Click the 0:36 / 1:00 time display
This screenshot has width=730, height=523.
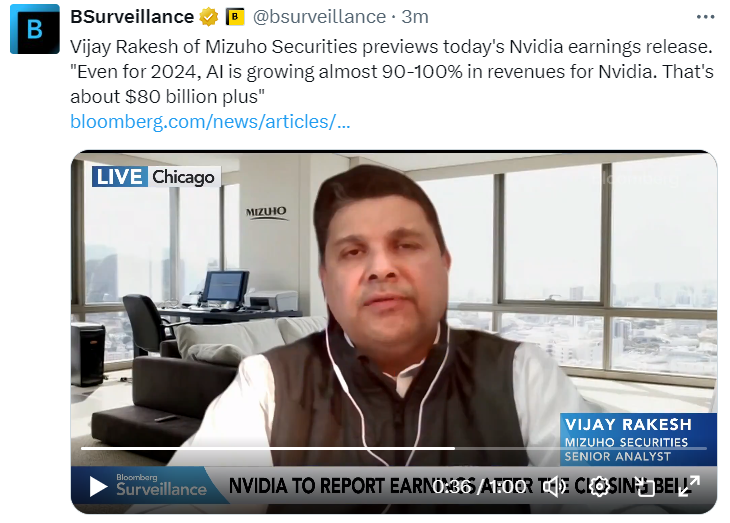point(479,487)
